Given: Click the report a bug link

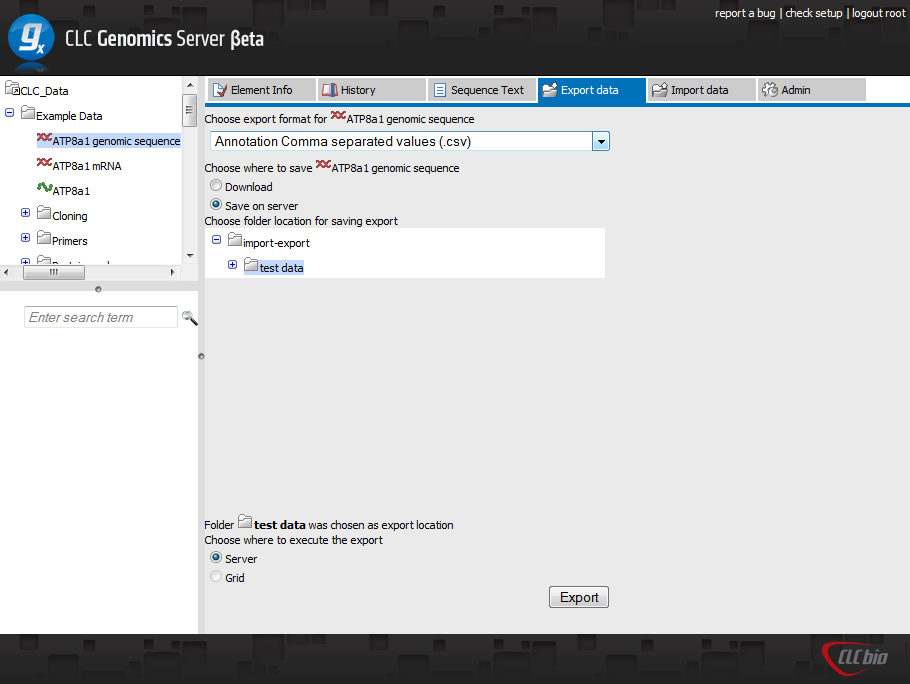Looking at the screenshot, I should tap(744, 13).
